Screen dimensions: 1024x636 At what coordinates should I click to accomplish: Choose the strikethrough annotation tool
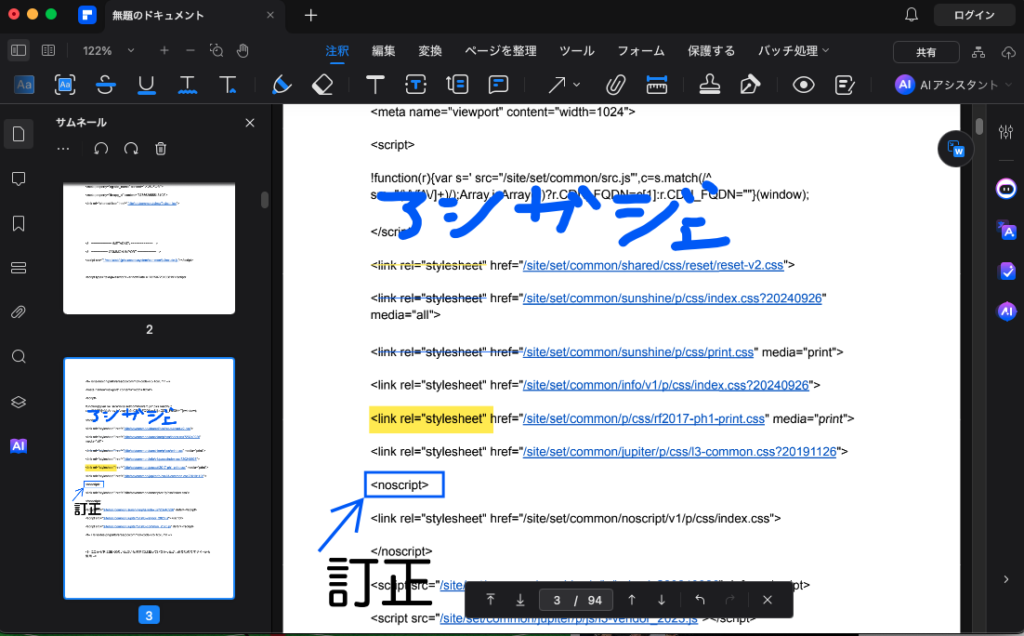pyautogui.click(x=105, y=85)
